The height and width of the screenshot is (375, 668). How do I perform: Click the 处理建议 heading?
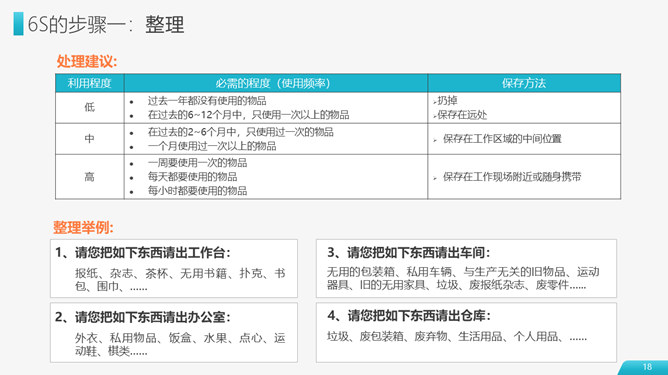(86, 61)
